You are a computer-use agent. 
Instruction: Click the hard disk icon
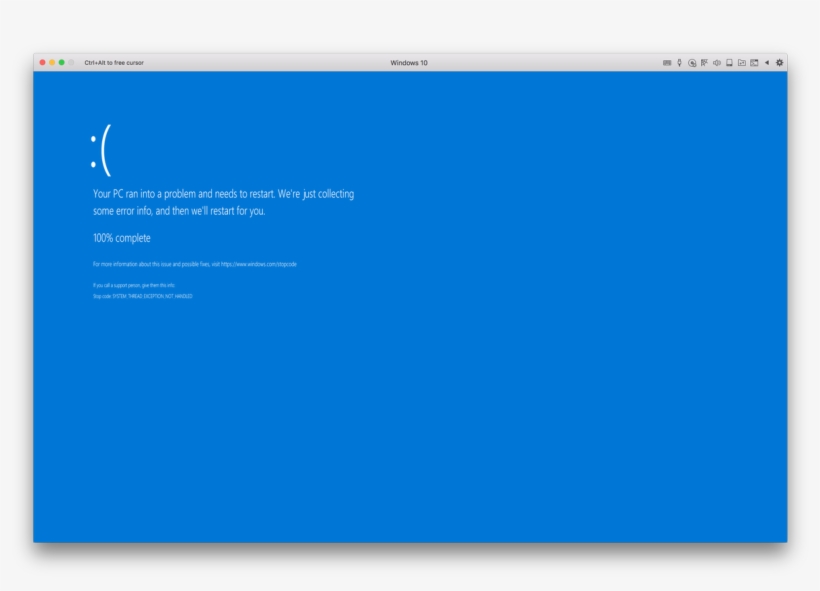click(x=729, y=62)
